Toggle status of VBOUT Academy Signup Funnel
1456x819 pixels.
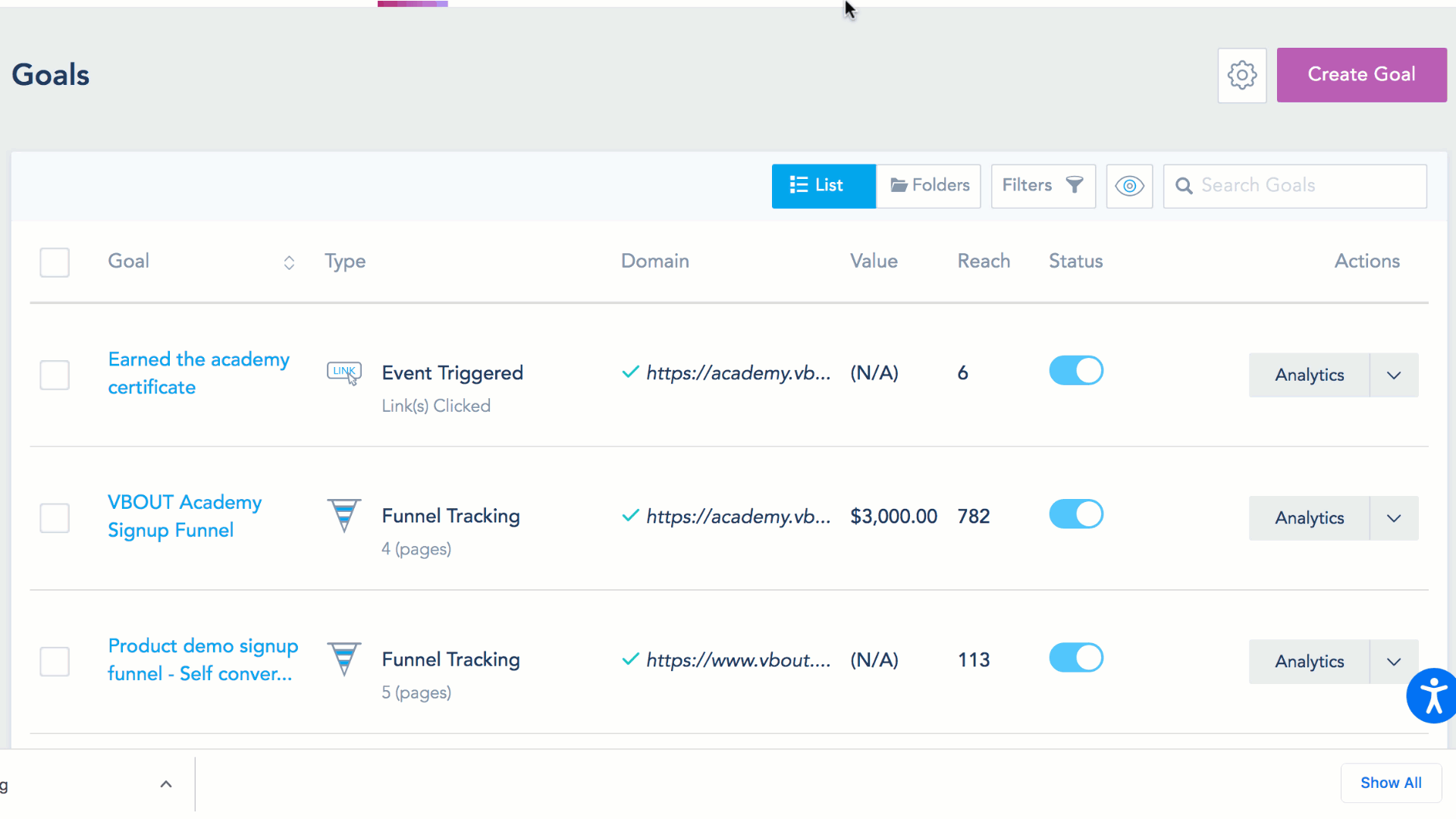point(1075,514)
